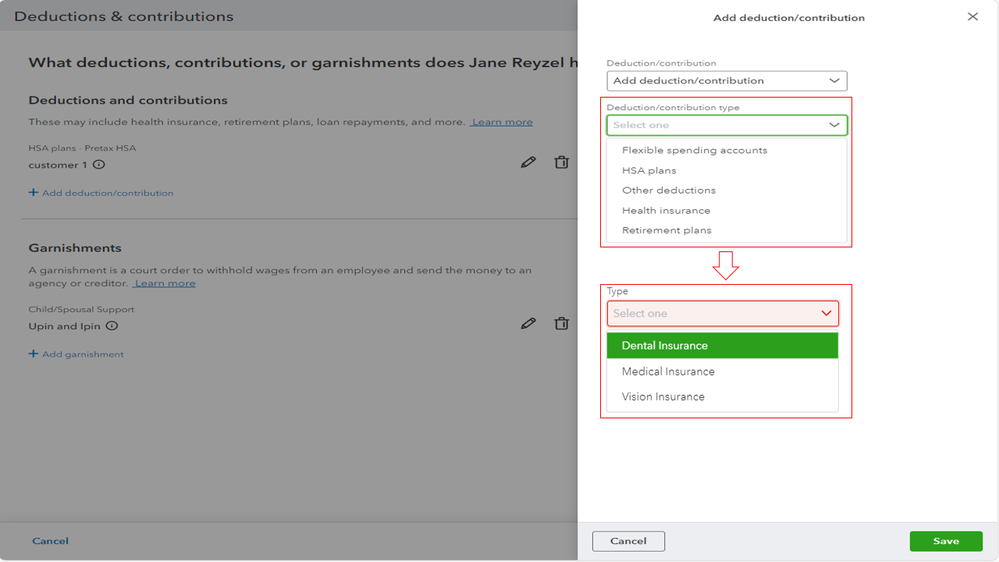Click the green Save button
Image resolution: width=999 pixels, height=562 pixels.
pyautogui.click(x=945, y=541)
